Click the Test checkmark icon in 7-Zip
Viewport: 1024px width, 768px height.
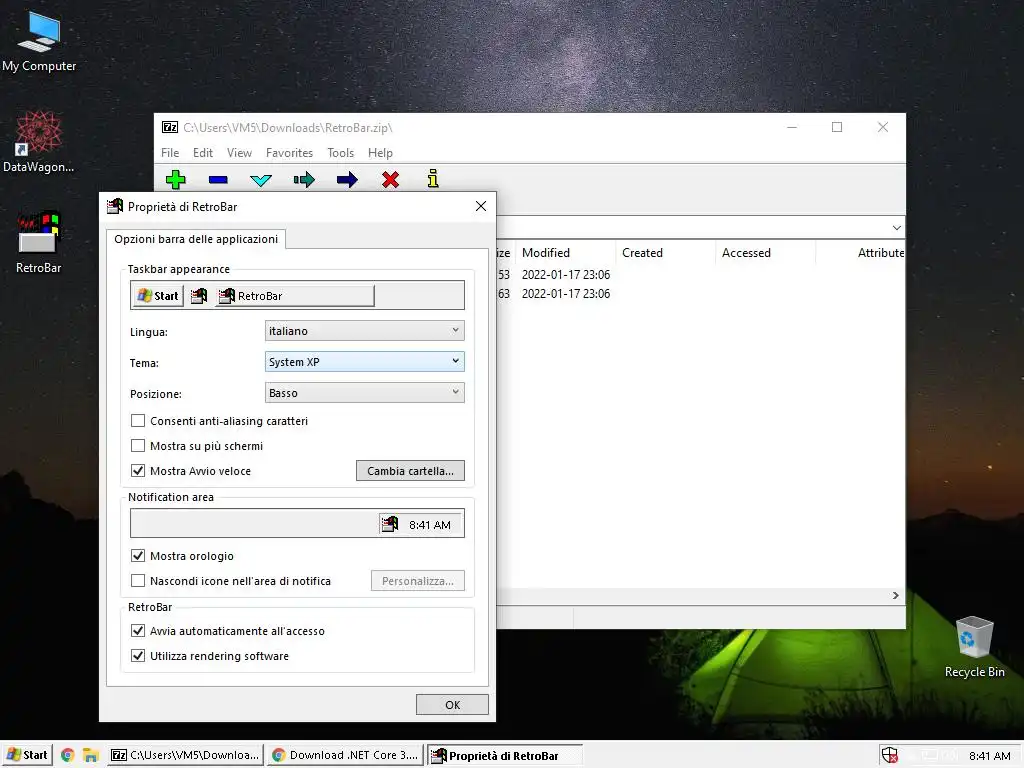click(x=261, y=180)
